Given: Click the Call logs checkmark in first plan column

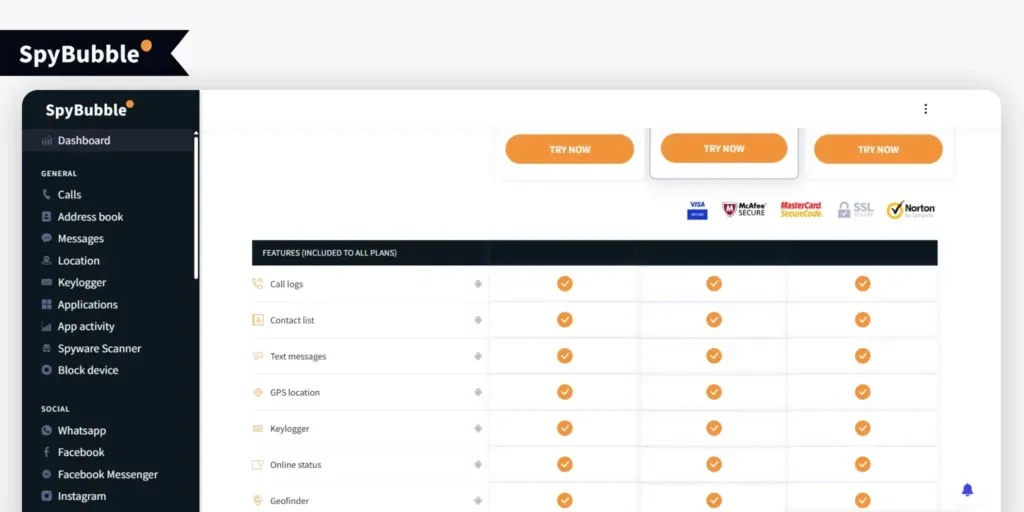Looking at the screenshot, I should [x=565, y=284].
